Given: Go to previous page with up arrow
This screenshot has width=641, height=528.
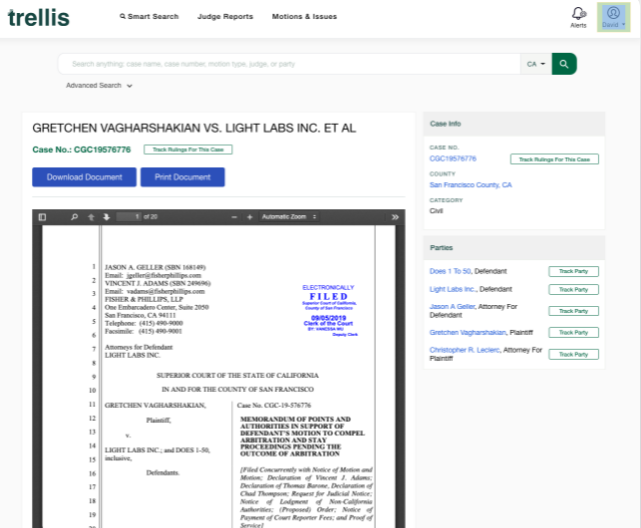Looking at the screenshot, I should (x=91, y=217).
